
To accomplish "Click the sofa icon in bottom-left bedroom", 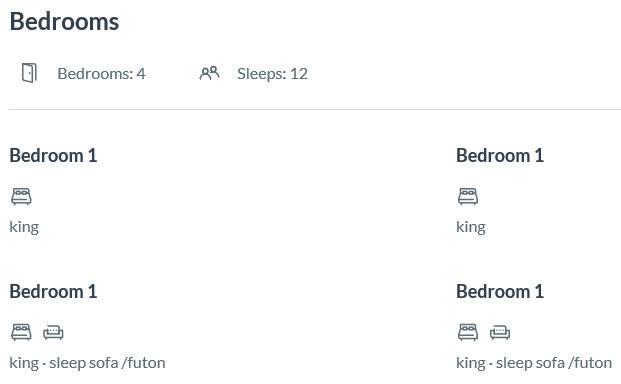I will pos(53,333).
